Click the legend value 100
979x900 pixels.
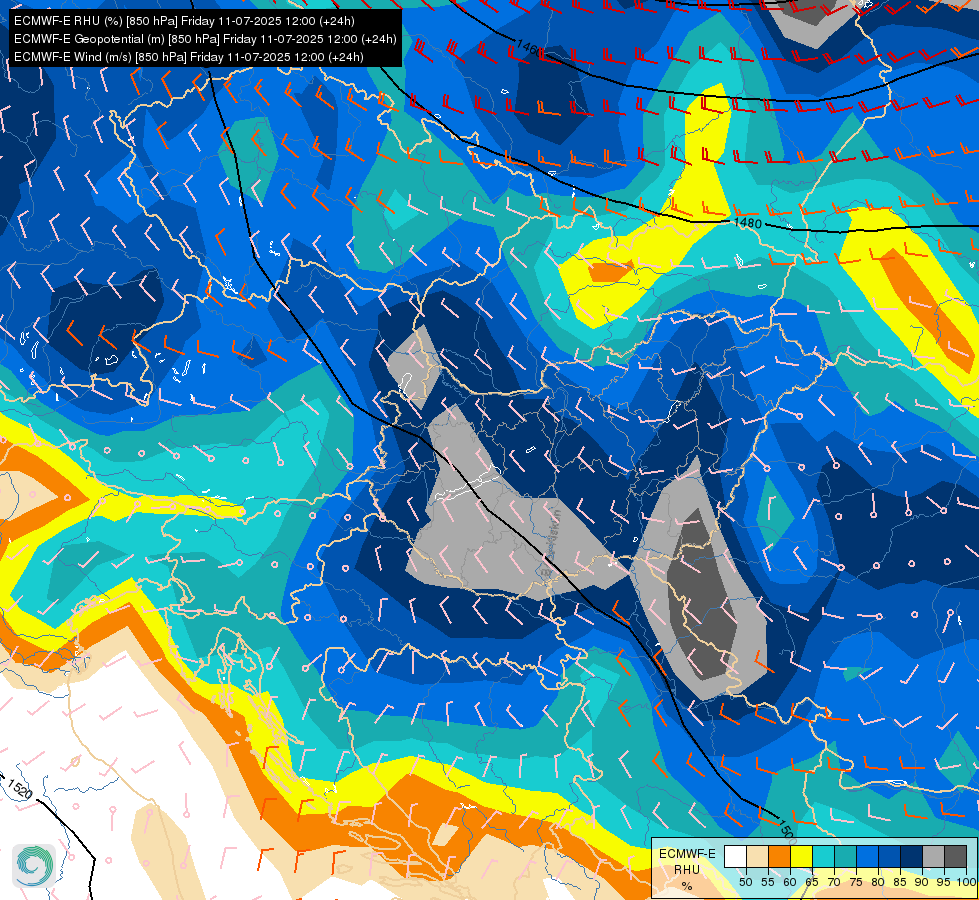pyautogui.click(x=967, y=882)
